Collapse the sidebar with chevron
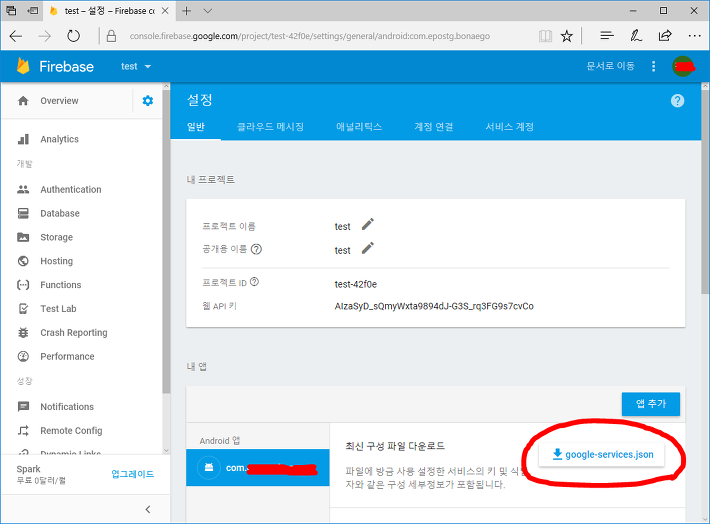This screenshot has height=524, width=710. pyautogui.click(x=148, y=510)
